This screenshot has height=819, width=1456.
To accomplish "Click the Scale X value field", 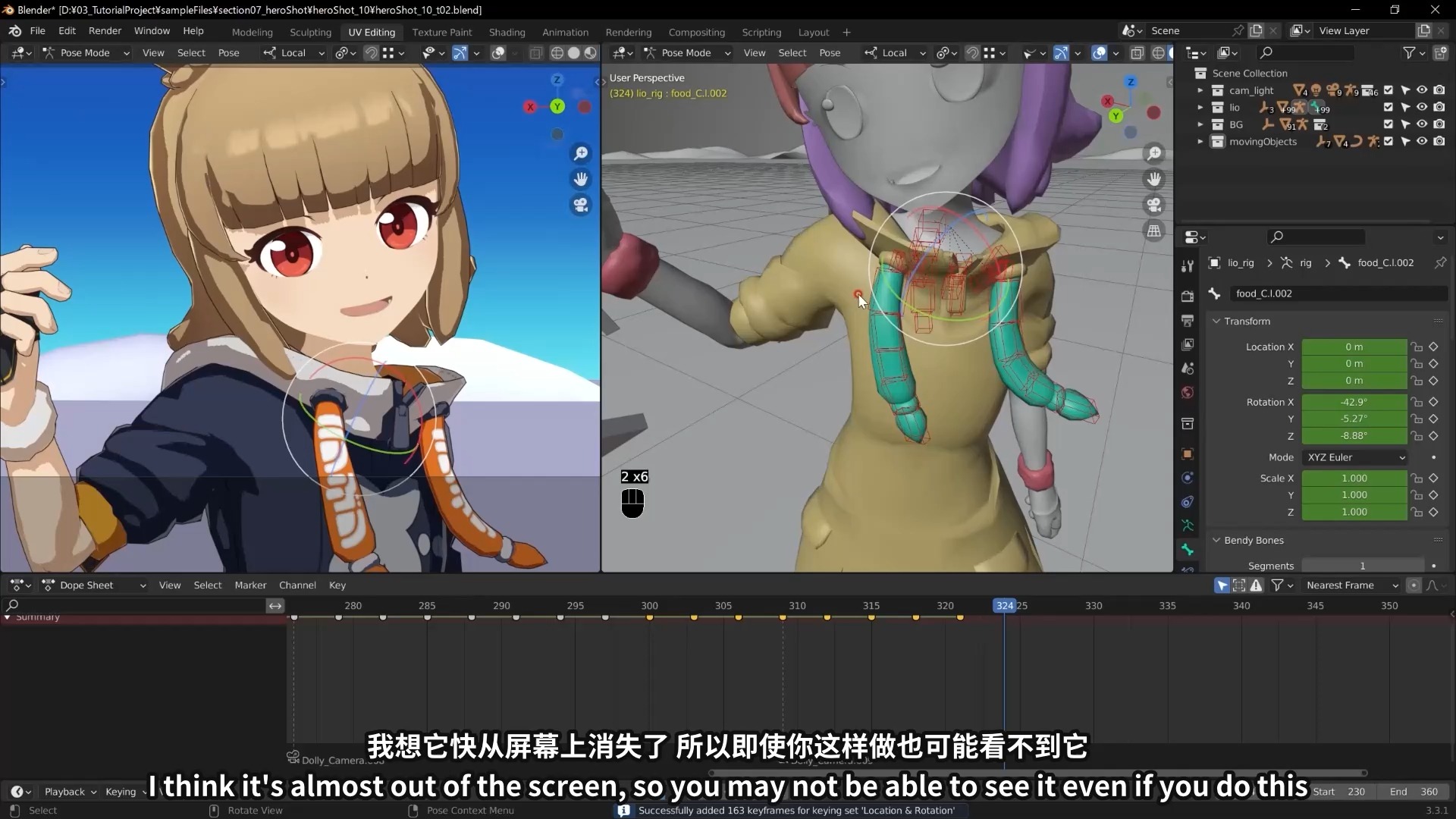I will 1354,479.
